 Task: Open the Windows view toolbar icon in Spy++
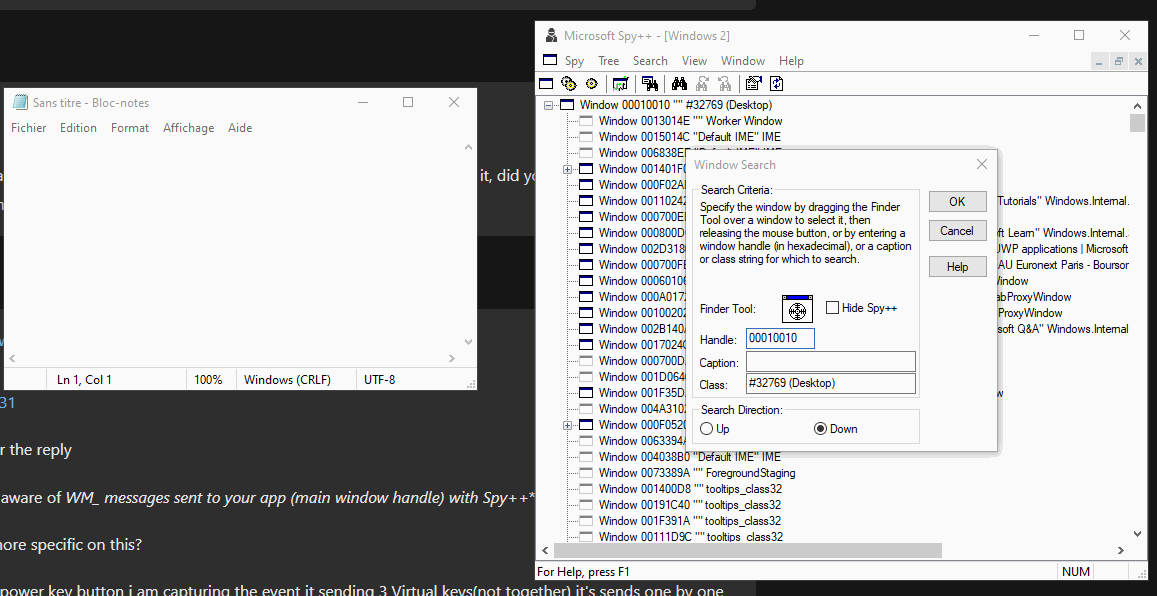tap(546, 83)
